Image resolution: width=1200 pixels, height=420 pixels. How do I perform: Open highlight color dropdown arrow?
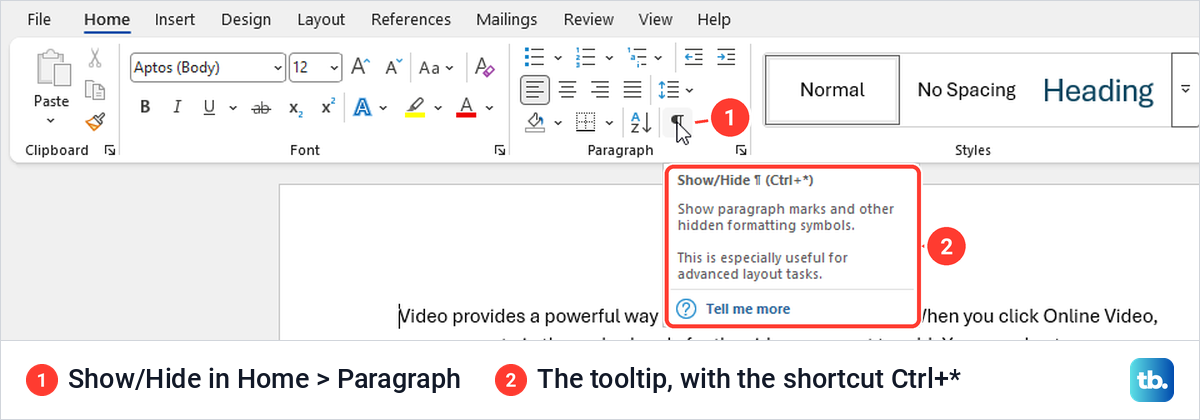(x=438, y=108)
